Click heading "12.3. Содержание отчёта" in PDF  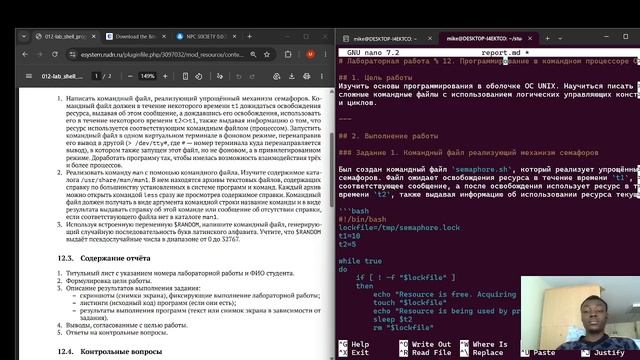point(104,258)
